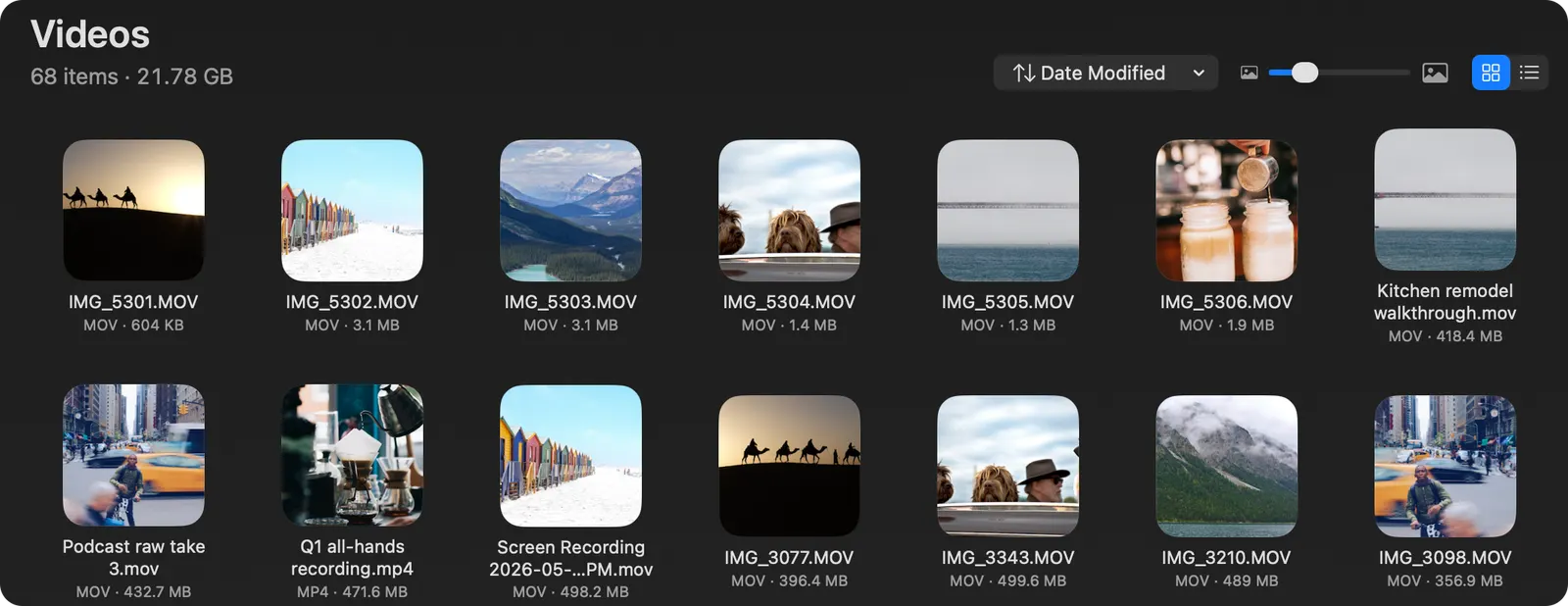Switch to grid view
1568x606 pixels.
point(1491,73)
